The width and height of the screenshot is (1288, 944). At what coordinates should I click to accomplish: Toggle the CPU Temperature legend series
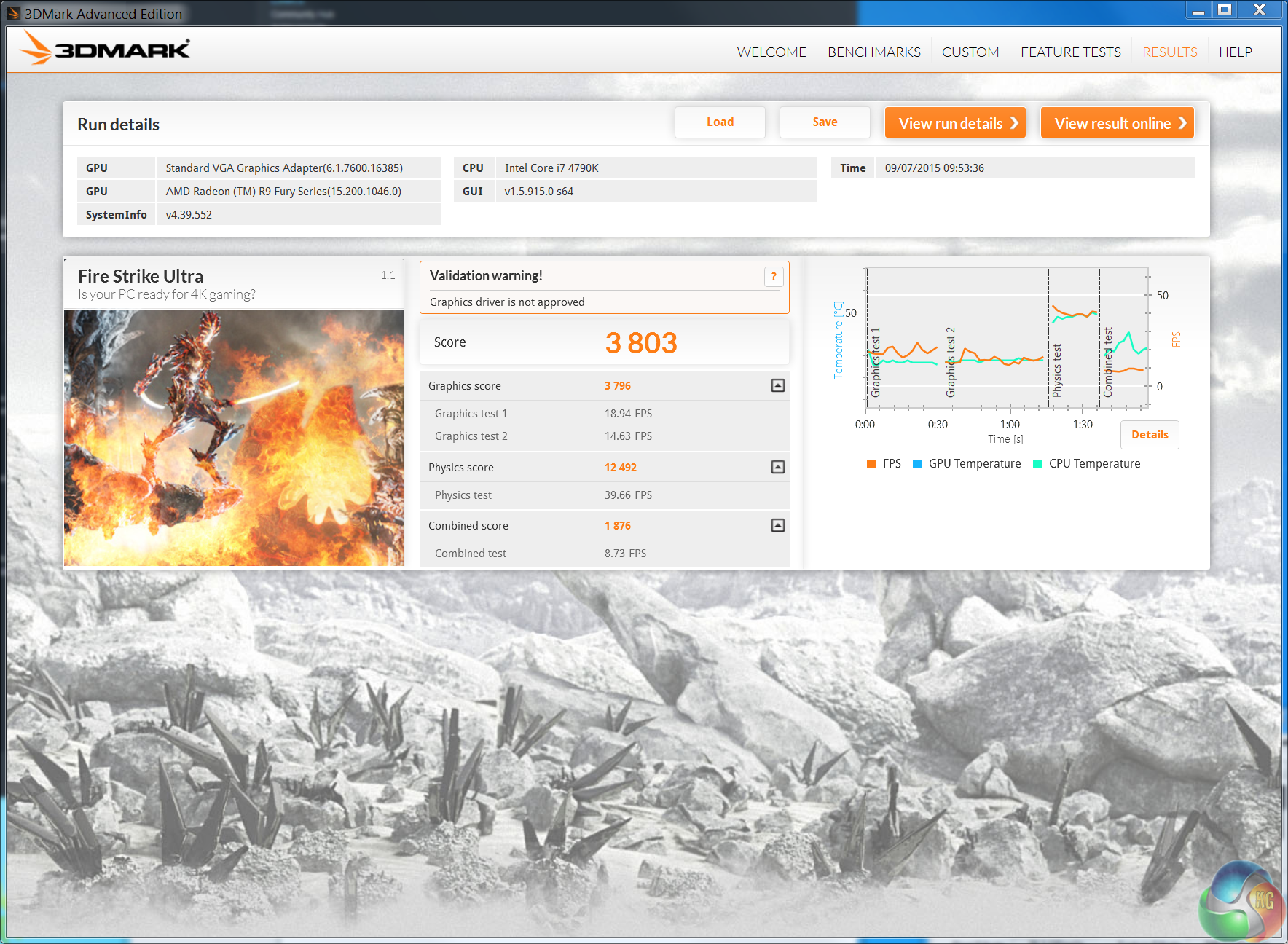coord(1087,464)
